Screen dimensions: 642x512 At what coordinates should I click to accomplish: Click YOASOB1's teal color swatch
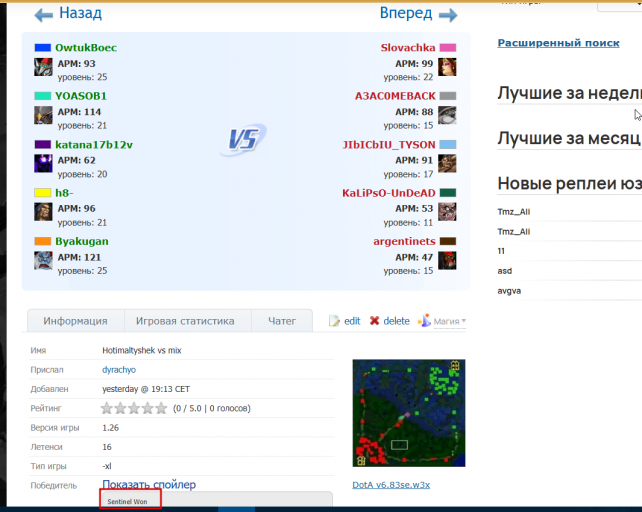coord(43,96)
